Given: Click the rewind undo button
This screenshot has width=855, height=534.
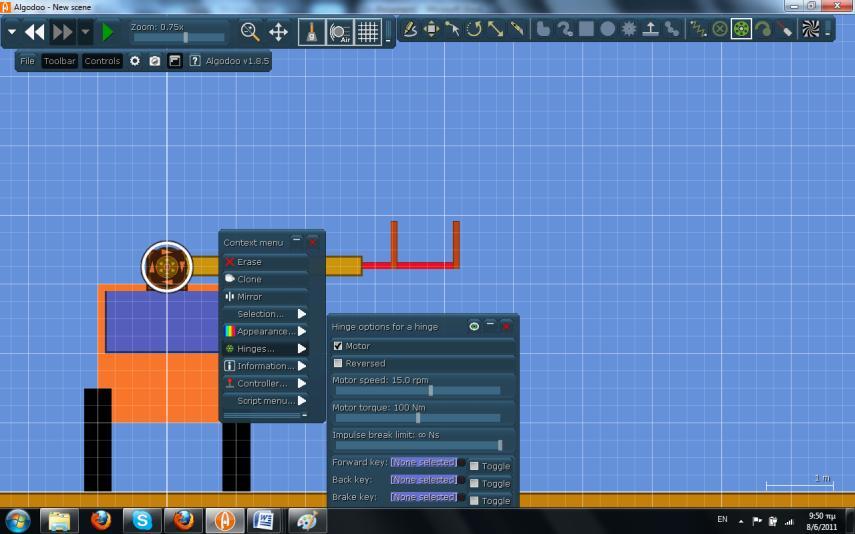Looking at the screenshot, I should (34, 32).
